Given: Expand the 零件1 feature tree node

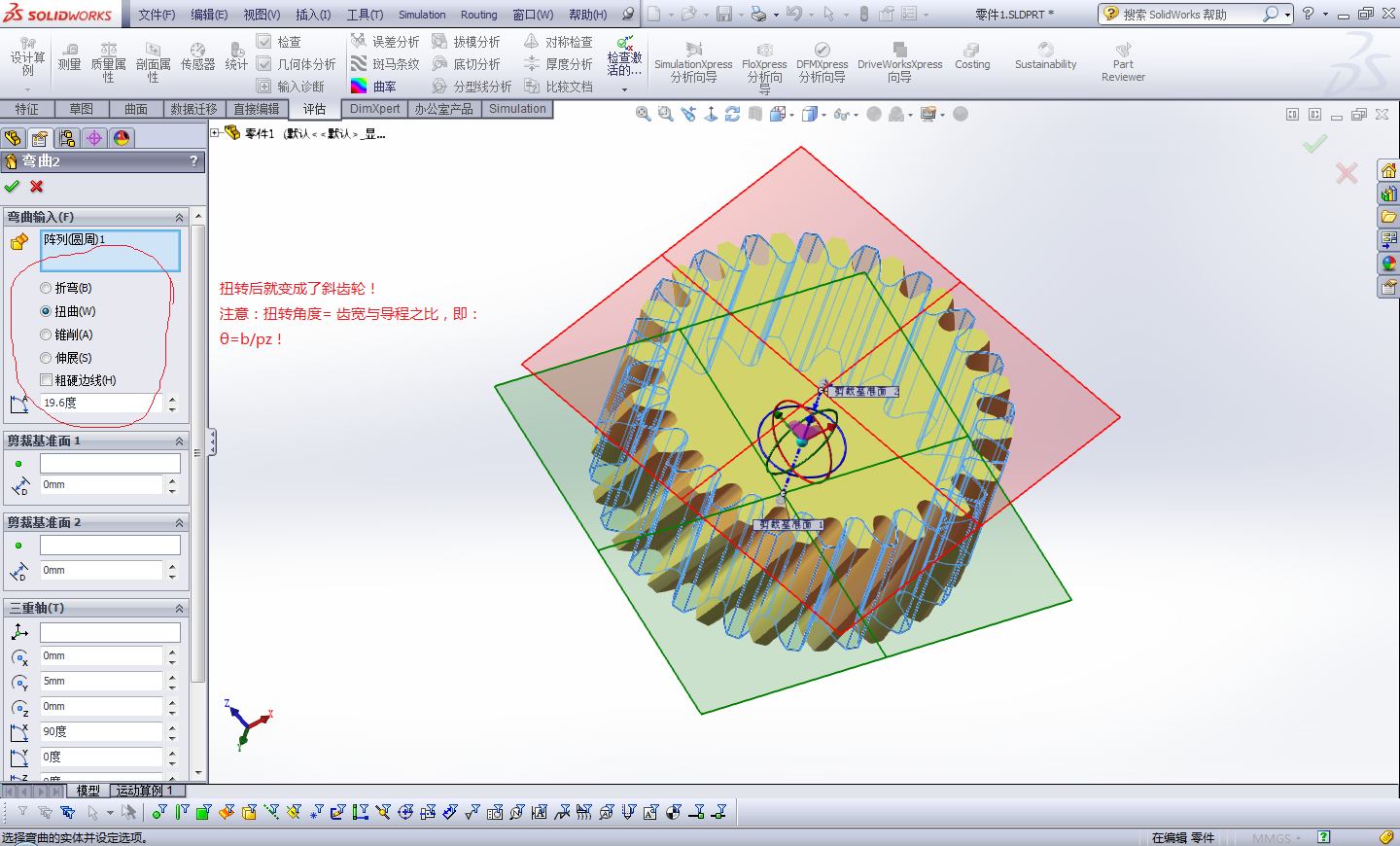Looking at the screenshot, I should (x=215, y=133).
